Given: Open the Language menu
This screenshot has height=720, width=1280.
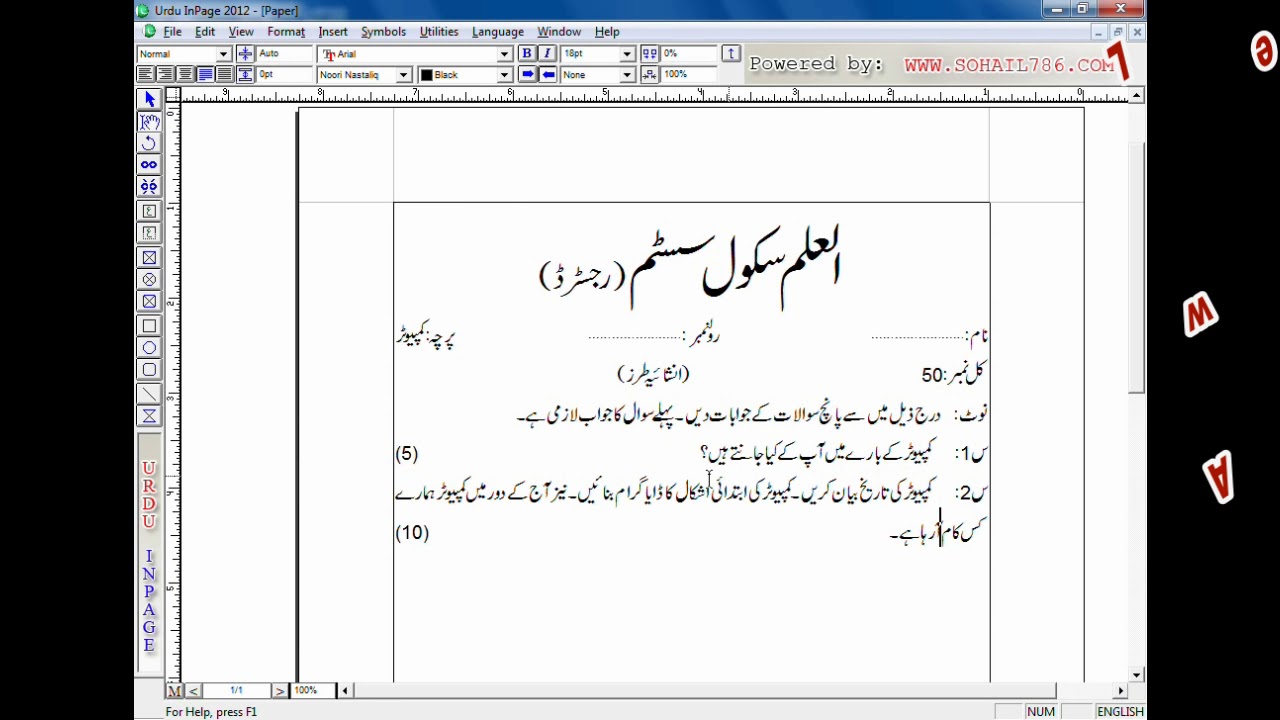Looking at the screenshot, I should coord(498,32).
